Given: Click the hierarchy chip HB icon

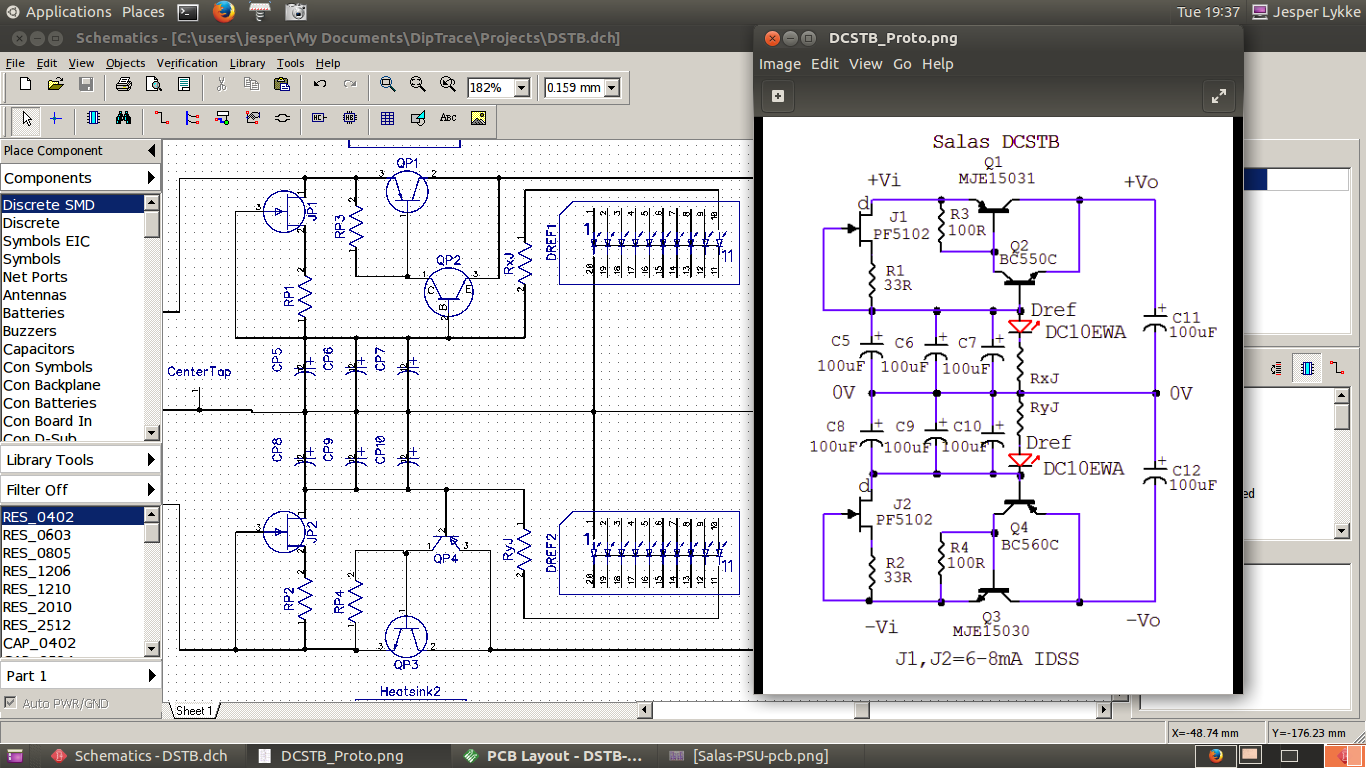Looking at the screenshot, I should click(350, 118).
